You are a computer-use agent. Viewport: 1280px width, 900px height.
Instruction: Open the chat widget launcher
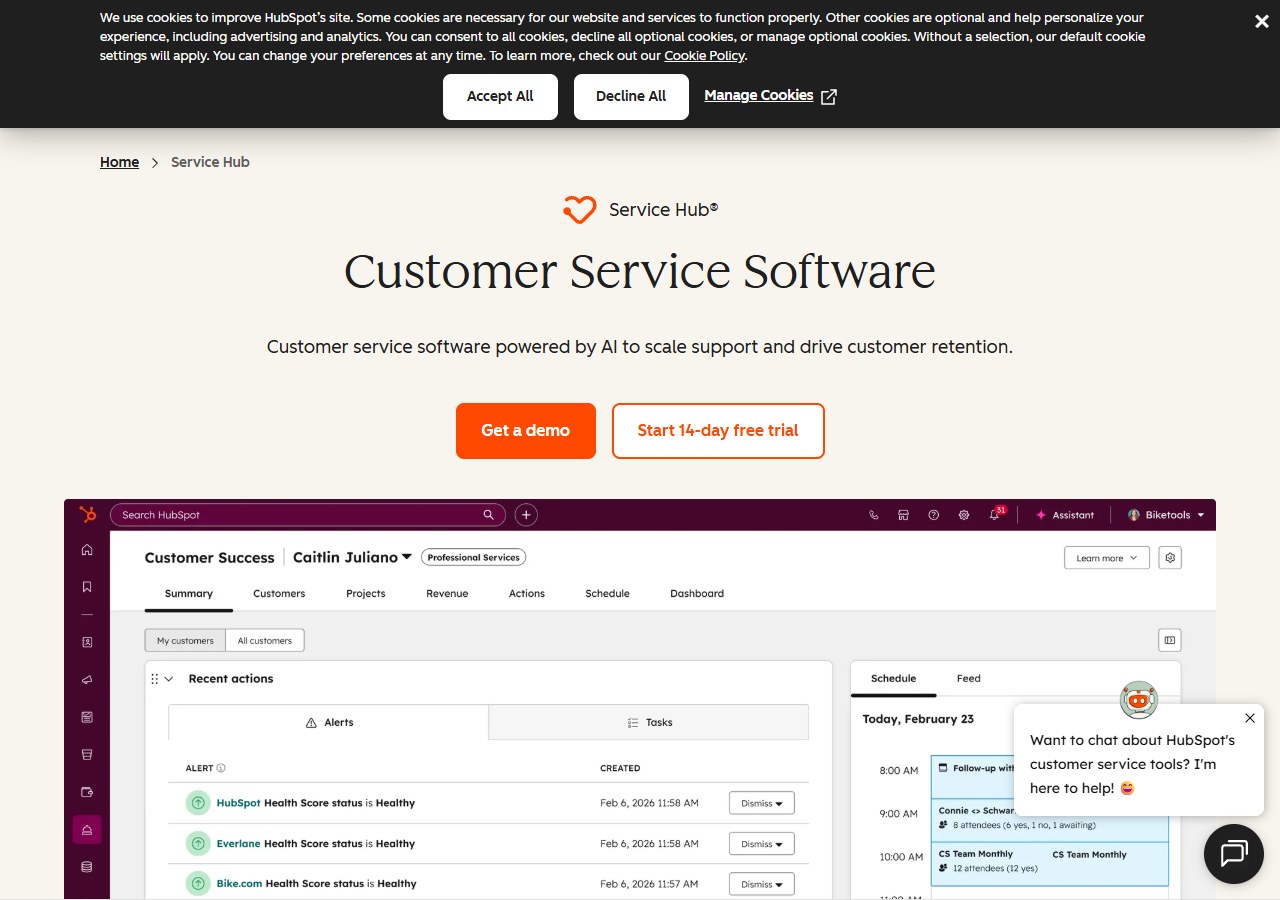tap(1234, 854)
